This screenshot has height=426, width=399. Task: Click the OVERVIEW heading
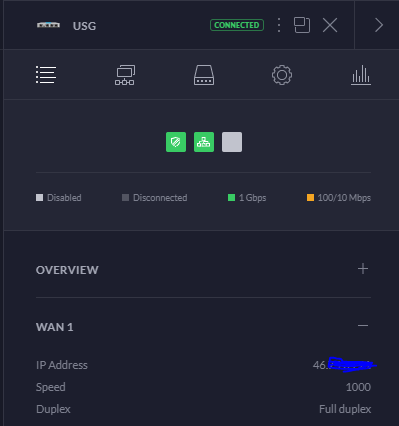(67, 270)
